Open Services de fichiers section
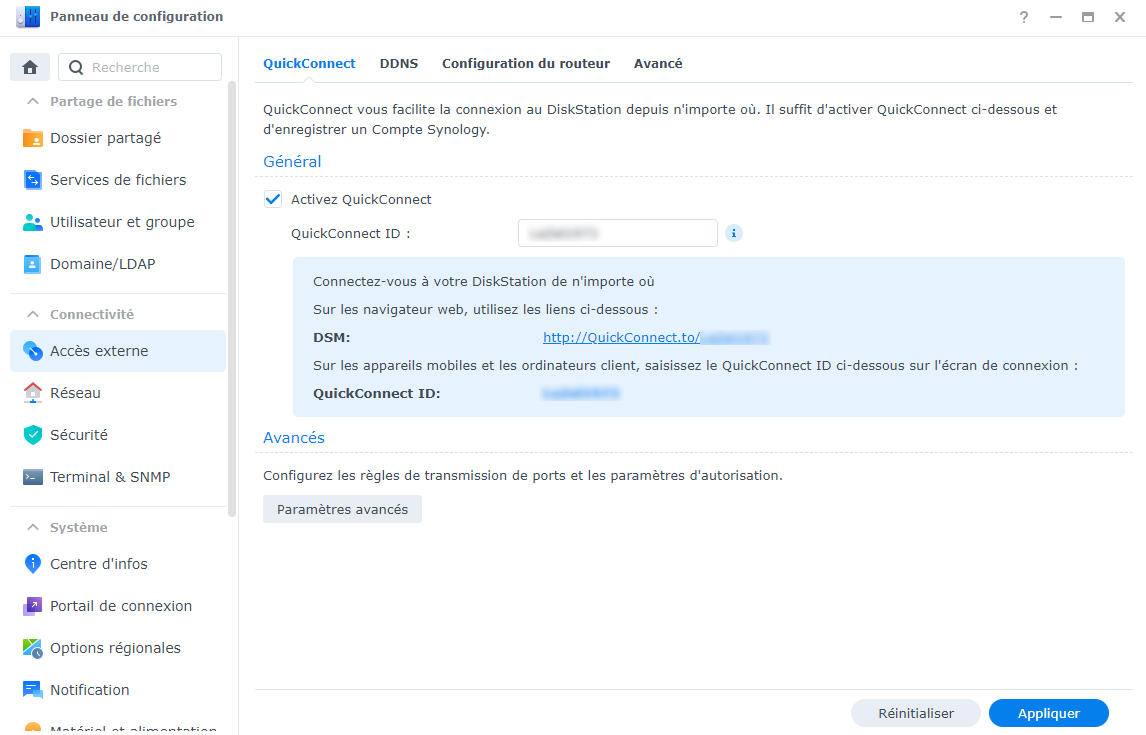This screenshot has height=735, width=1146. 118,180
